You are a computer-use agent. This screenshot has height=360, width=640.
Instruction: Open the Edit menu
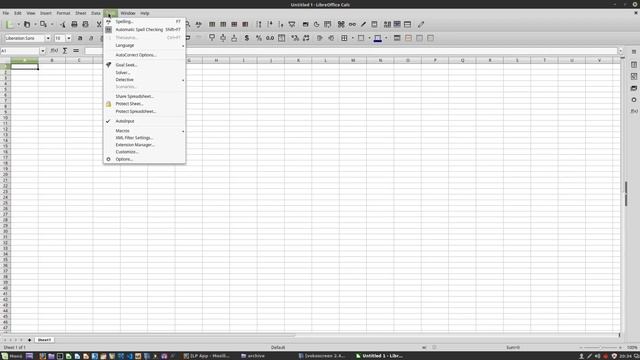18,13
